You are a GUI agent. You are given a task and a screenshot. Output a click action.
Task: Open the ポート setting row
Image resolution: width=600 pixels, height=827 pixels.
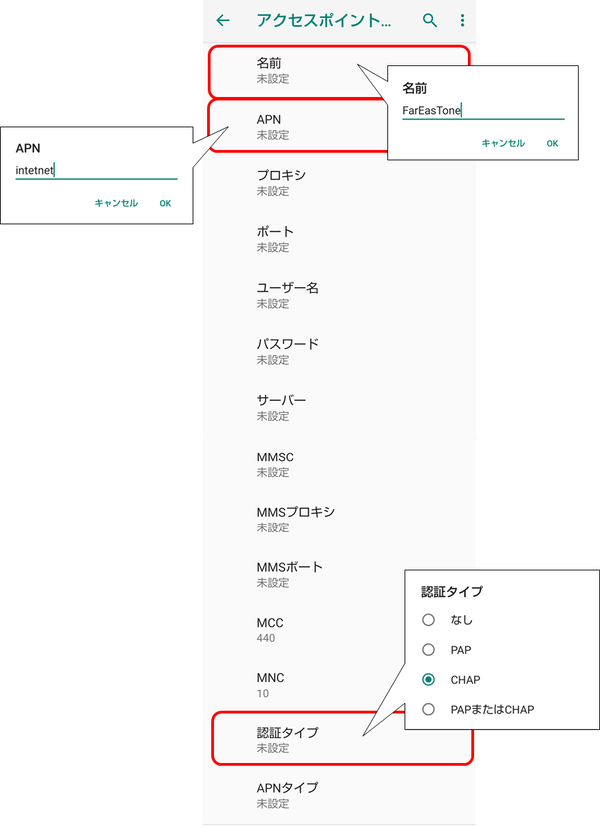[339, 239]
